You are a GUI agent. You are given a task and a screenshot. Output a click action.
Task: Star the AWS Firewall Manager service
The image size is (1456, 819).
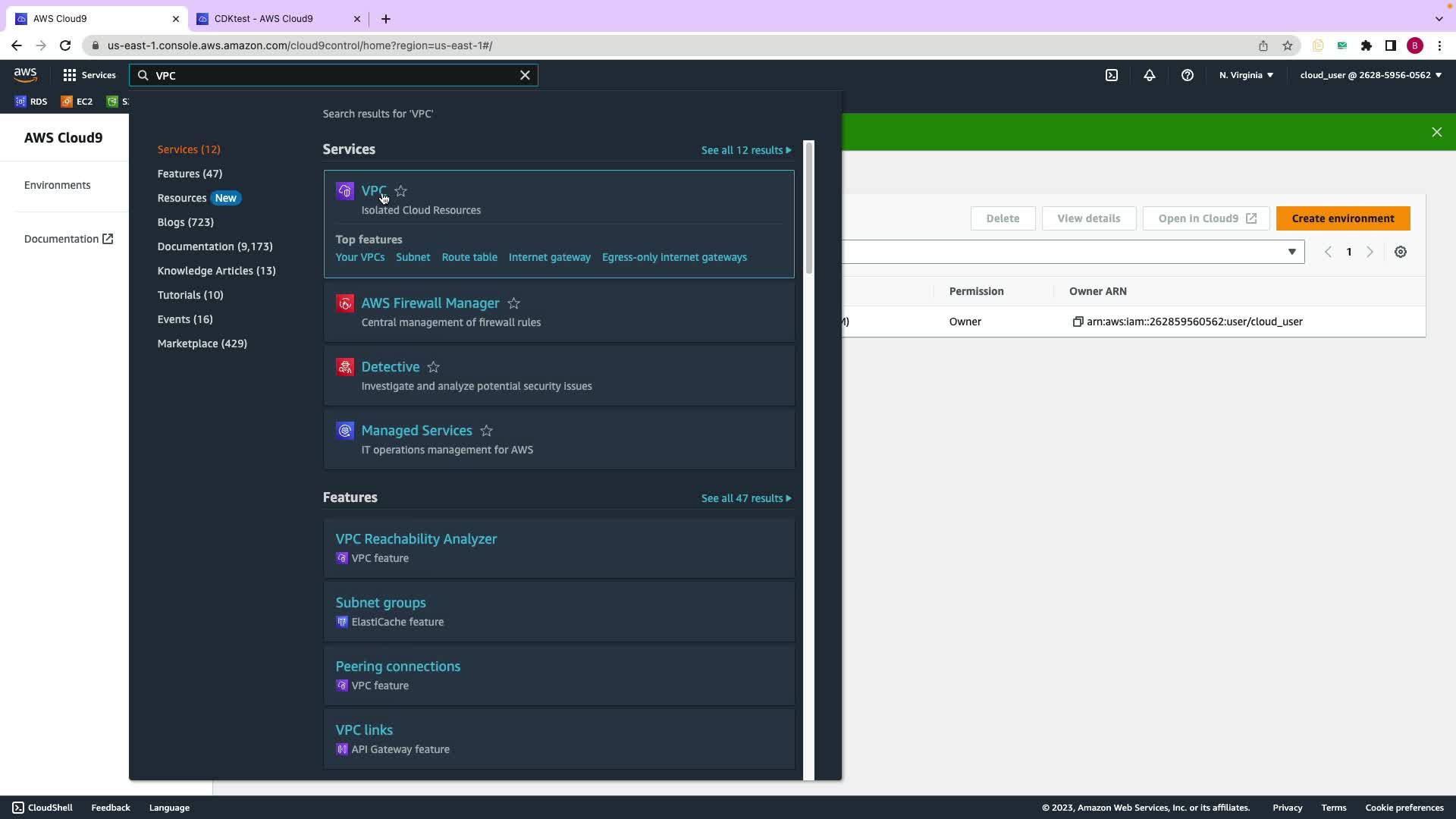click(x=514, y=303)
